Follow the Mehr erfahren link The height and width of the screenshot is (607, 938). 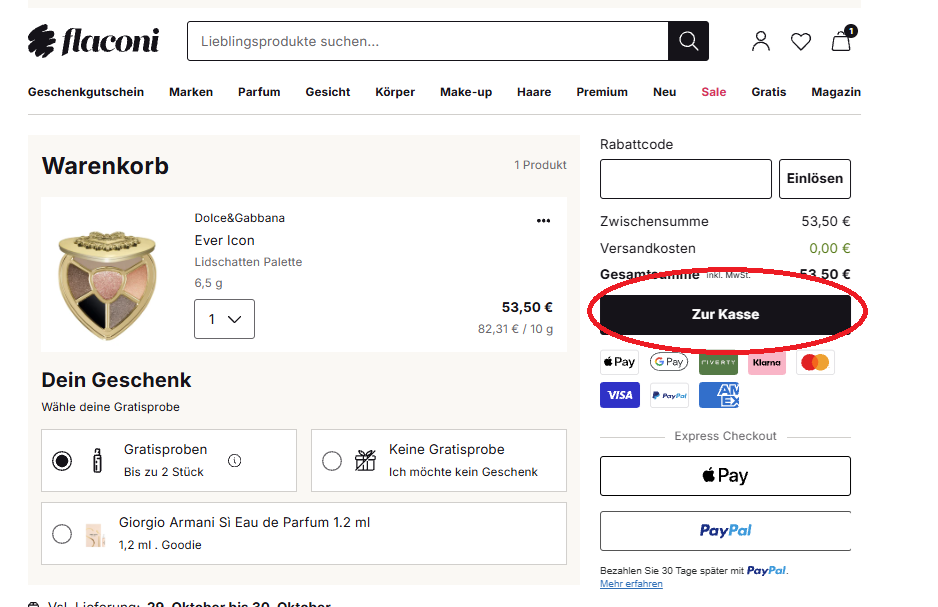click(x=631, y=584)
